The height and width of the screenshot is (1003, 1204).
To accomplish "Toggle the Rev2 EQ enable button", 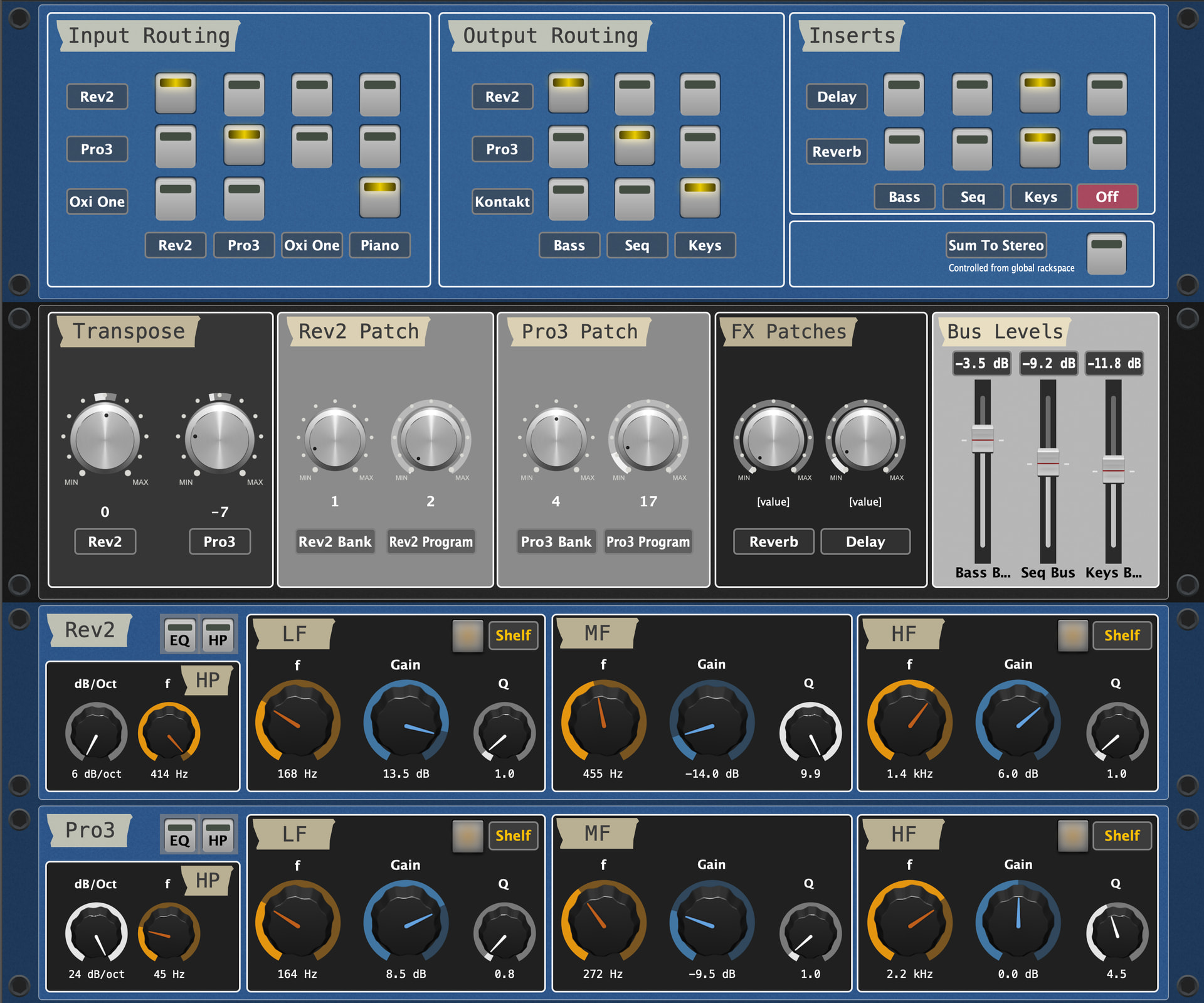I will pyautogui.click(x=179, y=634).
